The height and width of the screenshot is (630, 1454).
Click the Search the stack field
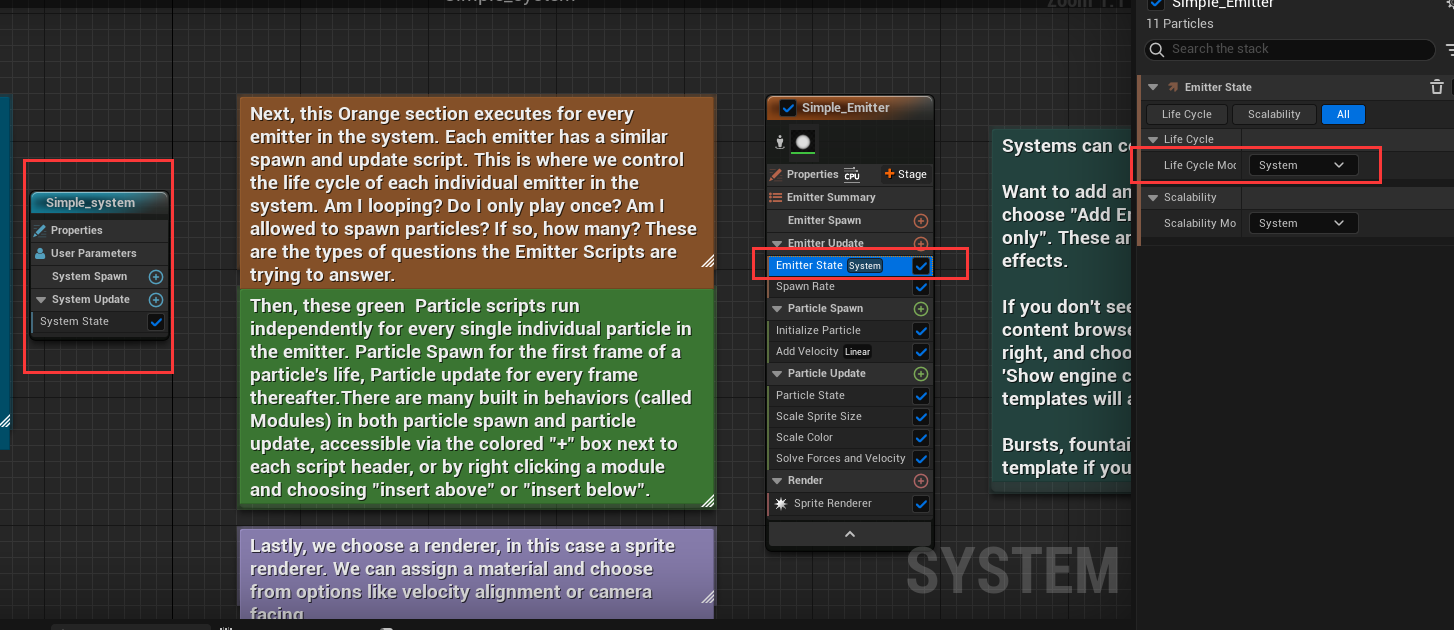point(1290,49)
